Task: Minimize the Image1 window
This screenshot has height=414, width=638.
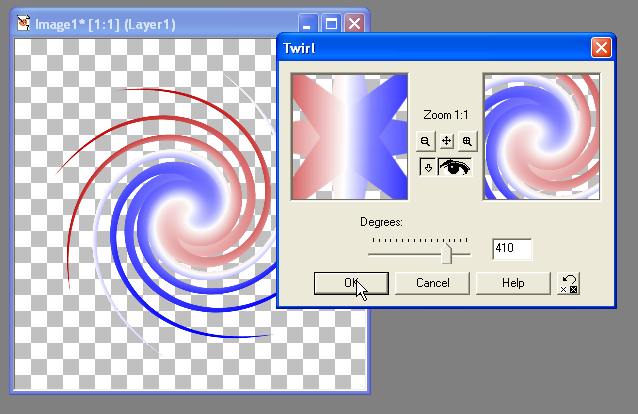Action: tap(308, 24)
